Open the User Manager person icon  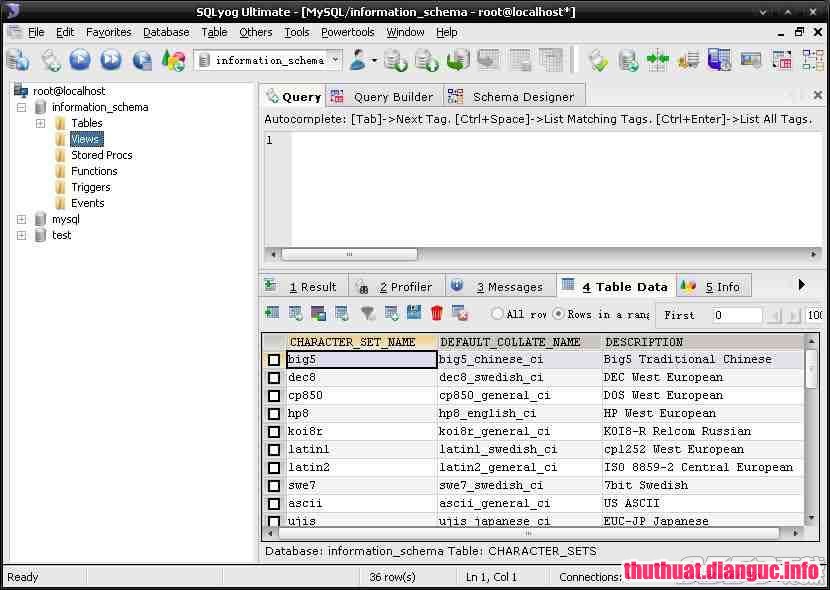(358, 60)
